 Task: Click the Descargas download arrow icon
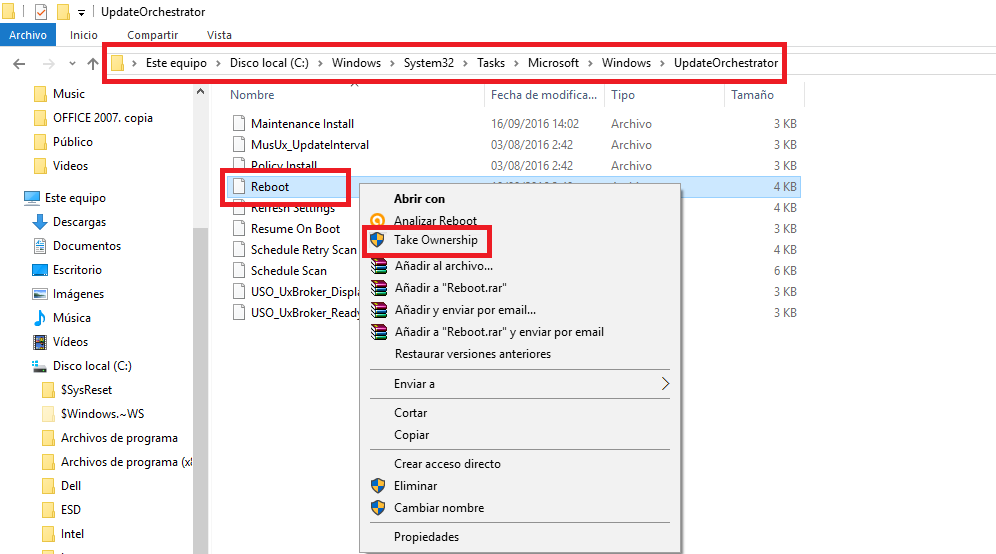pos(39,222)
